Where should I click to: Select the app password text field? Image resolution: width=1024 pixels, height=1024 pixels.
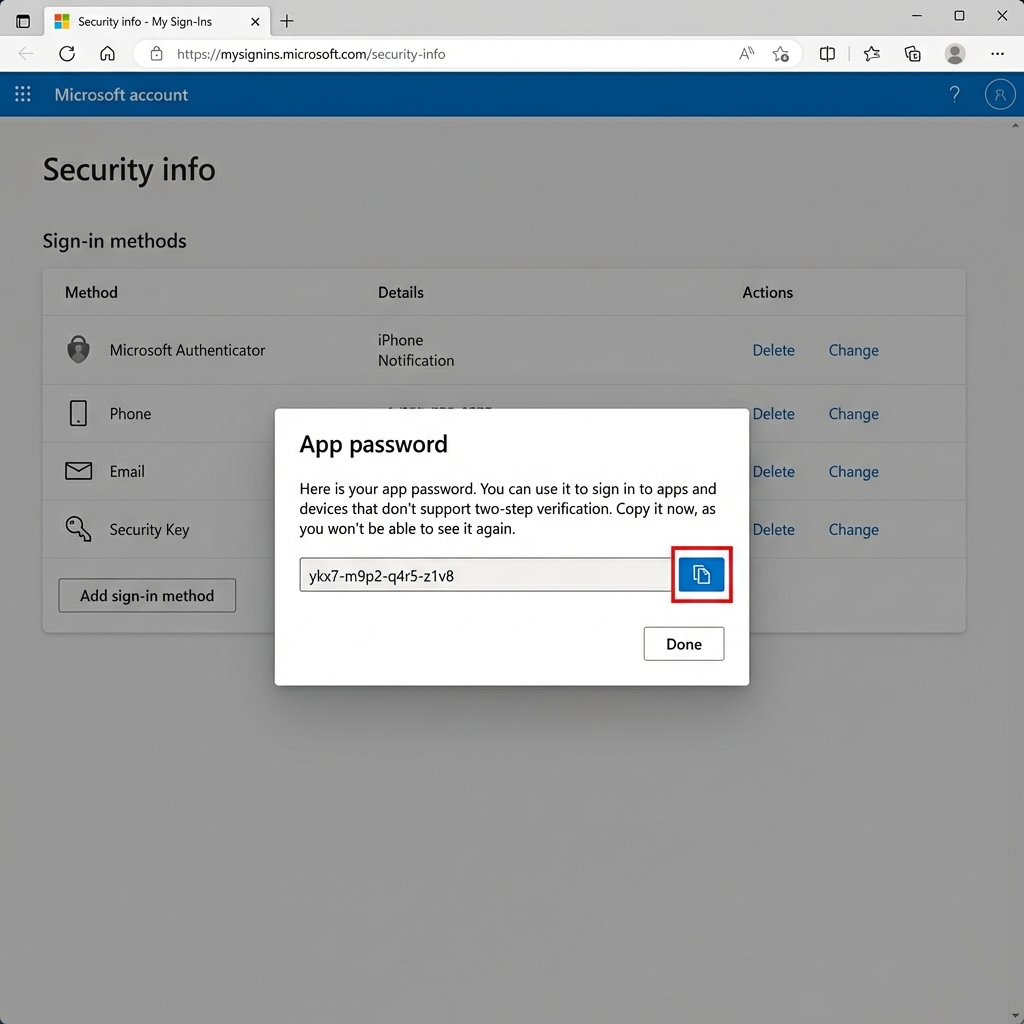485,576
